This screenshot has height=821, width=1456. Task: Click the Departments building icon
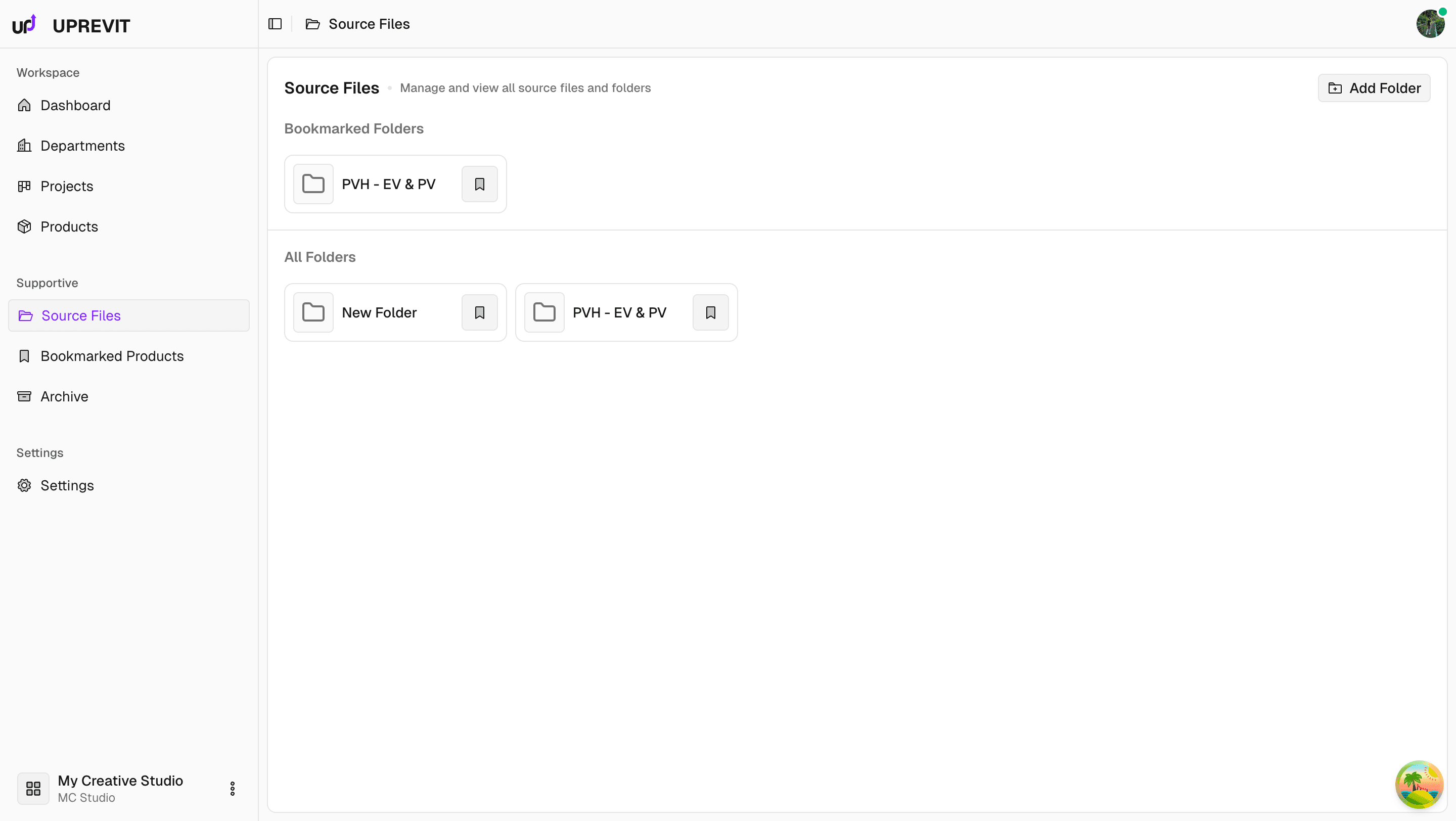point(24,145)
